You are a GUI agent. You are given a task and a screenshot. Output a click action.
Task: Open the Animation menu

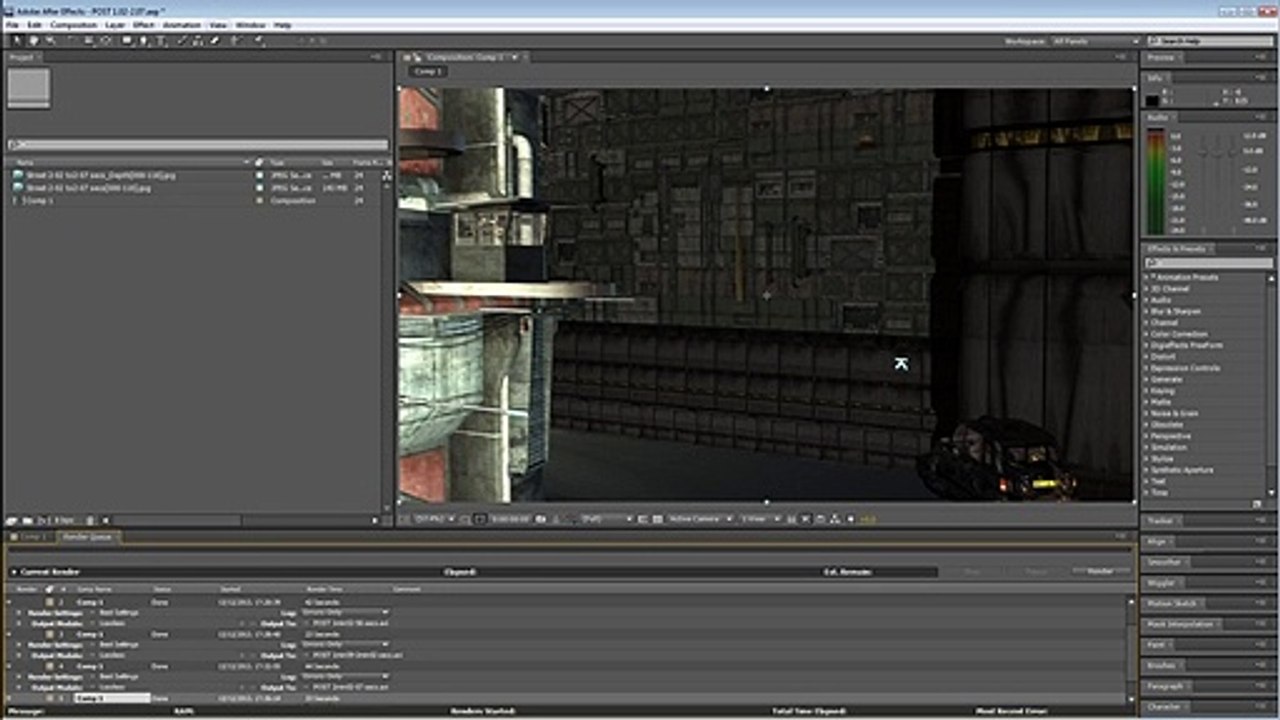(181, 24)
